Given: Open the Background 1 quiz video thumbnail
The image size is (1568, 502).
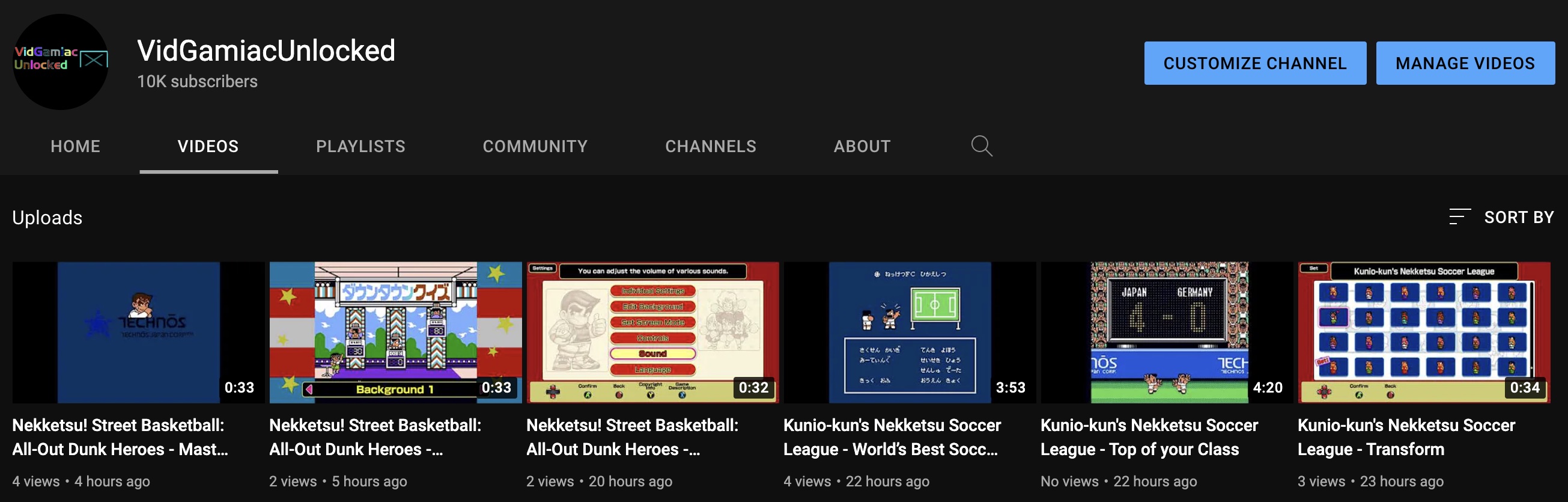Looking at the screenshot, I should 396,332.
